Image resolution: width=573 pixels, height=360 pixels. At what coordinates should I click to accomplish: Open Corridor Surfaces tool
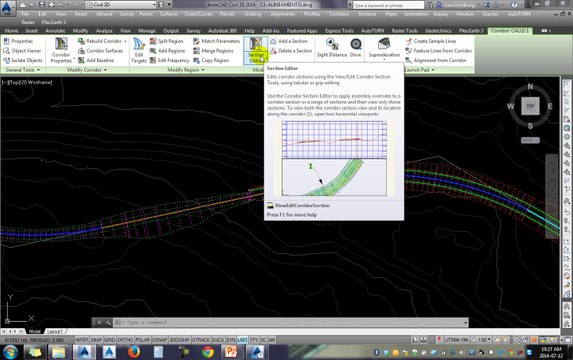point(100,51)
